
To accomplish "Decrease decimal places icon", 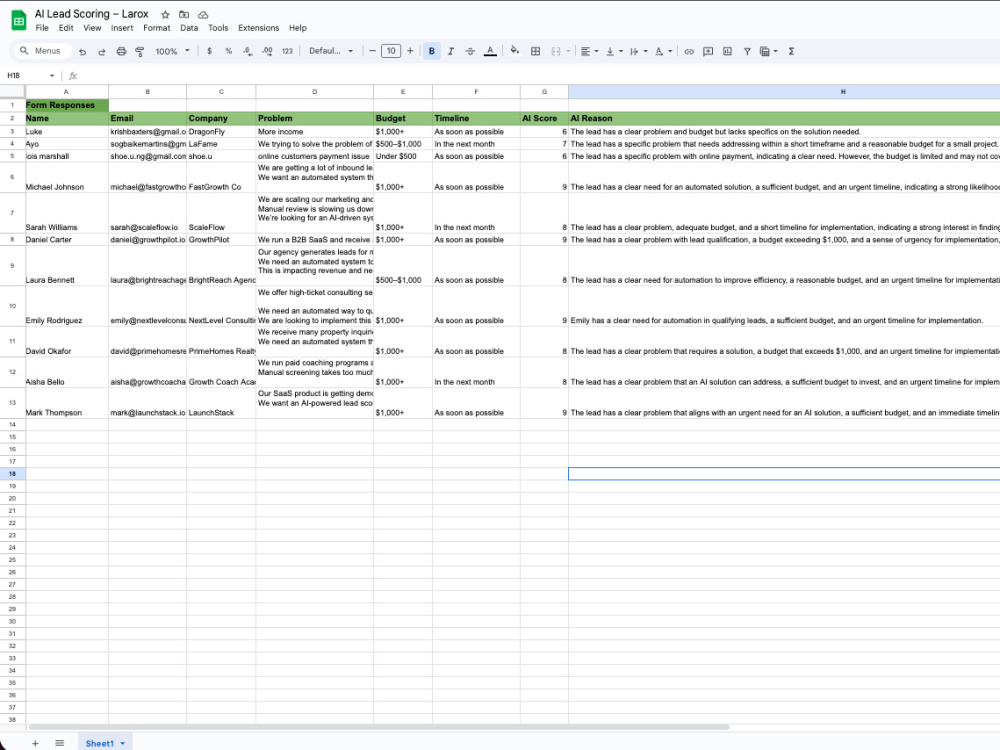I will 247,51.
